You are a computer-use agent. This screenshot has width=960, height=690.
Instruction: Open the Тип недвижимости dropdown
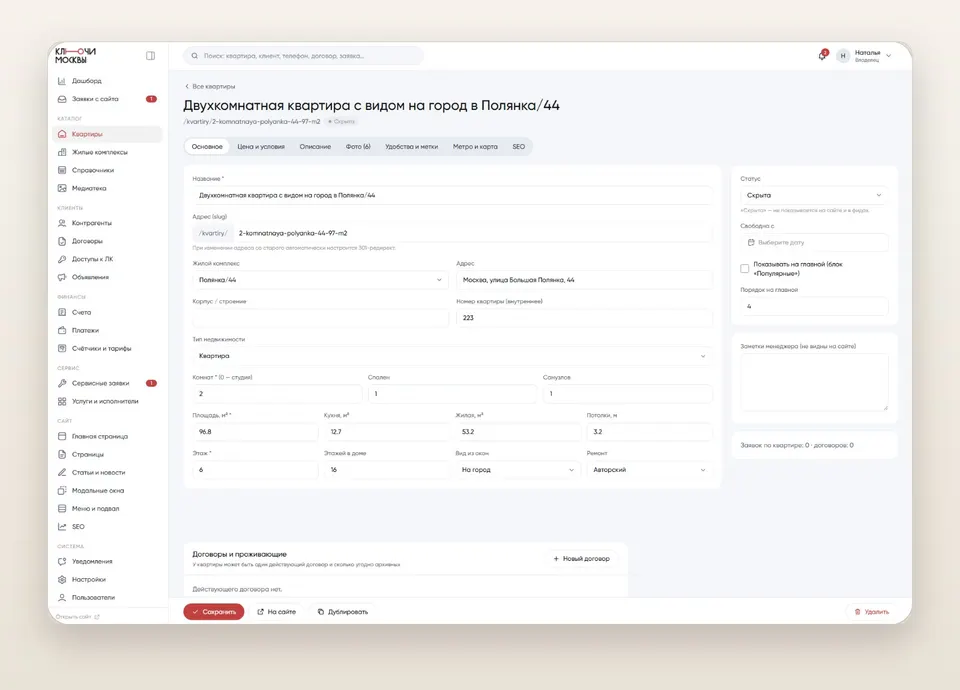(452, 356)
